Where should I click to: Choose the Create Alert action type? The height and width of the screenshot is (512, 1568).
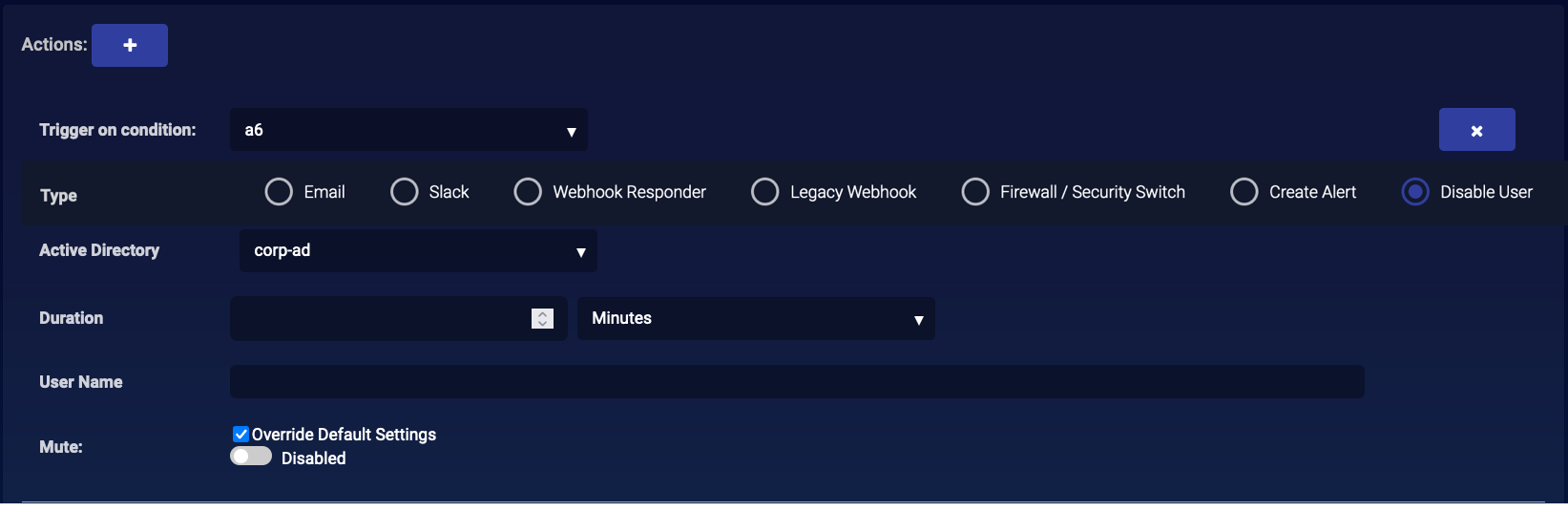(x=1244, y=192)
